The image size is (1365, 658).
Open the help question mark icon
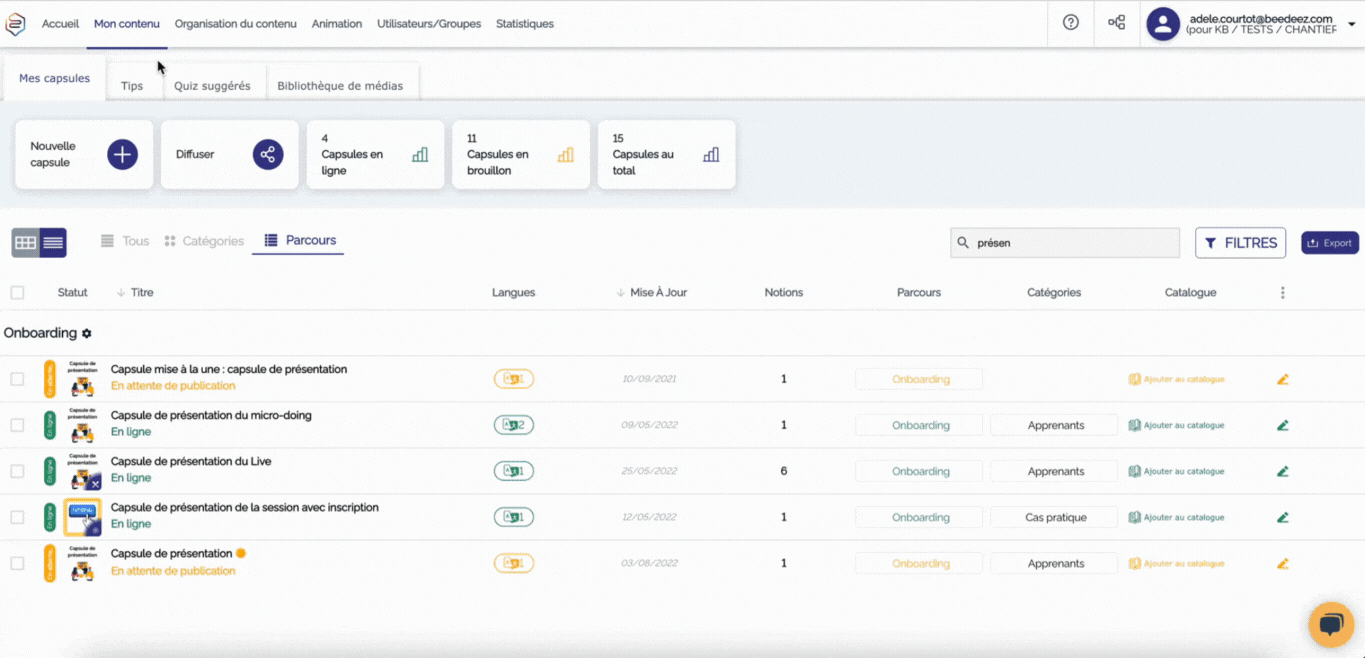click(1071, 23)
